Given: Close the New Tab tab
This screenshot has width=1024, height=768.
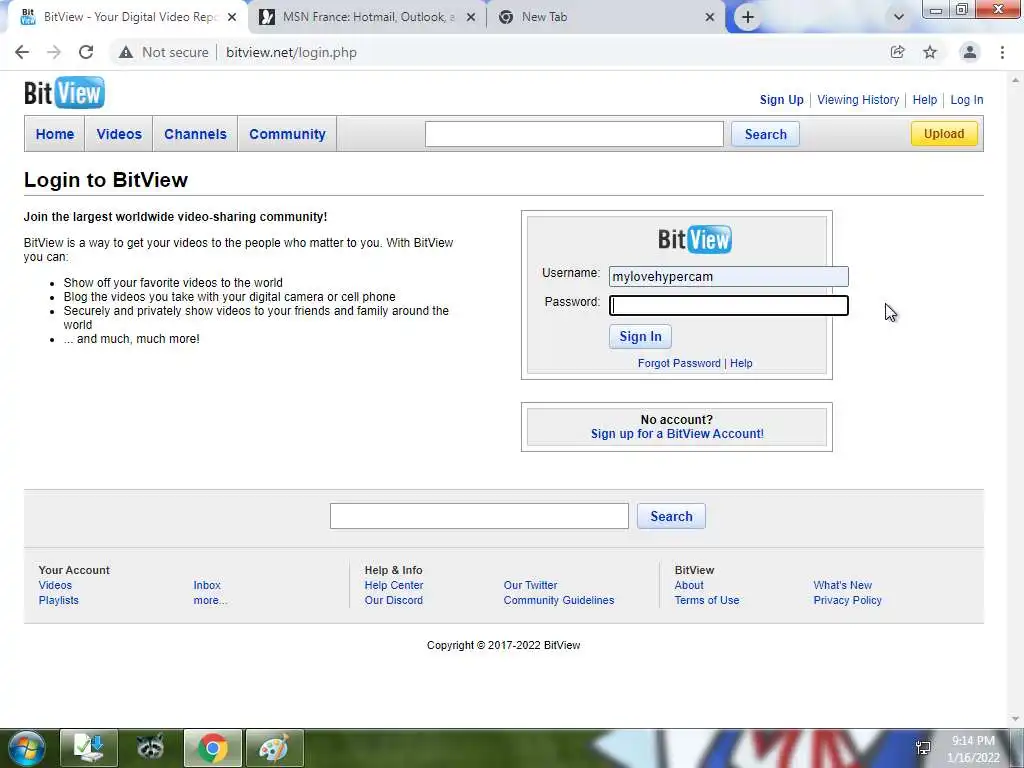Looking at the screenshot, I should (x=710, y=17).
